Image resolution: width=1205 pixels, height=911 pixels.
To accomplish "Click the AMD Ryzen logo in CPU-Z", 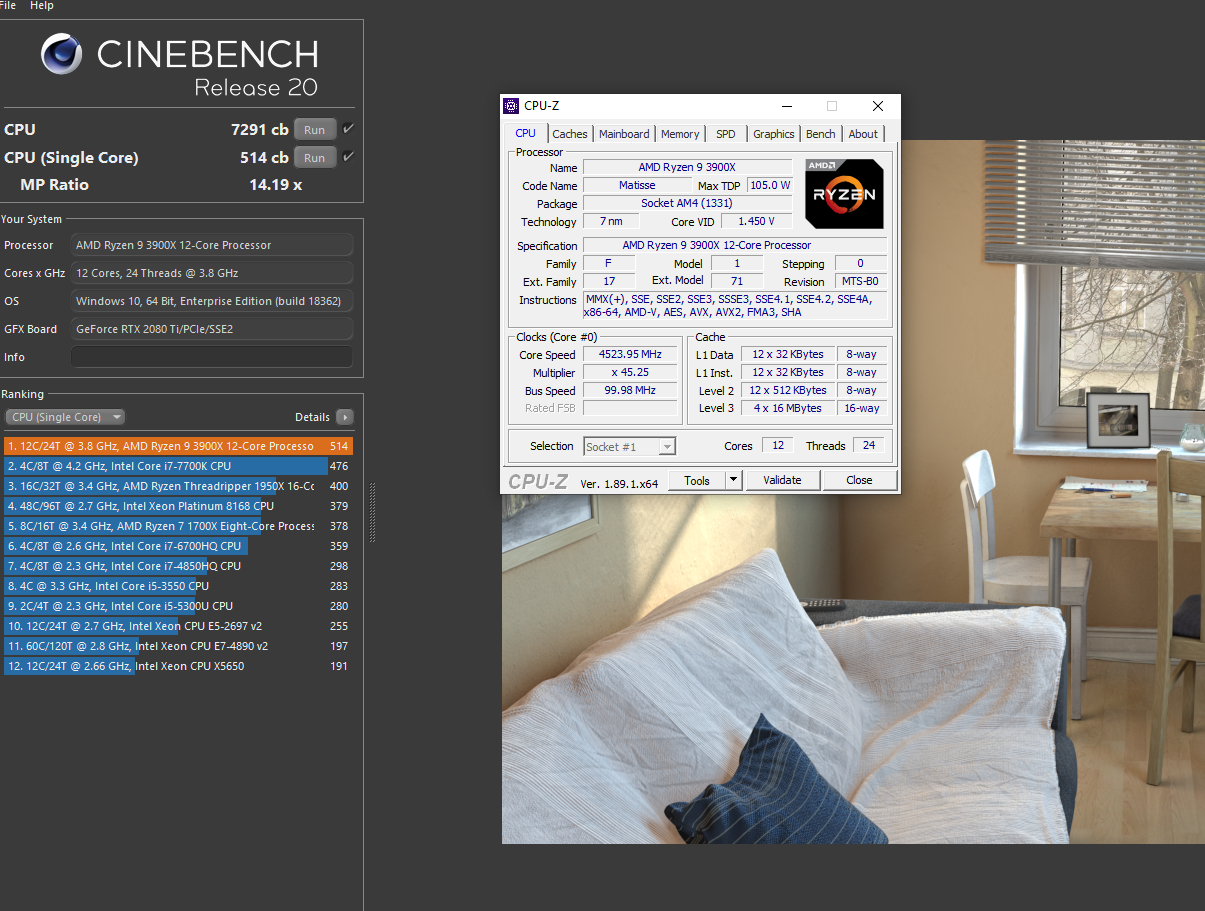I will click(x=845, y=194).
